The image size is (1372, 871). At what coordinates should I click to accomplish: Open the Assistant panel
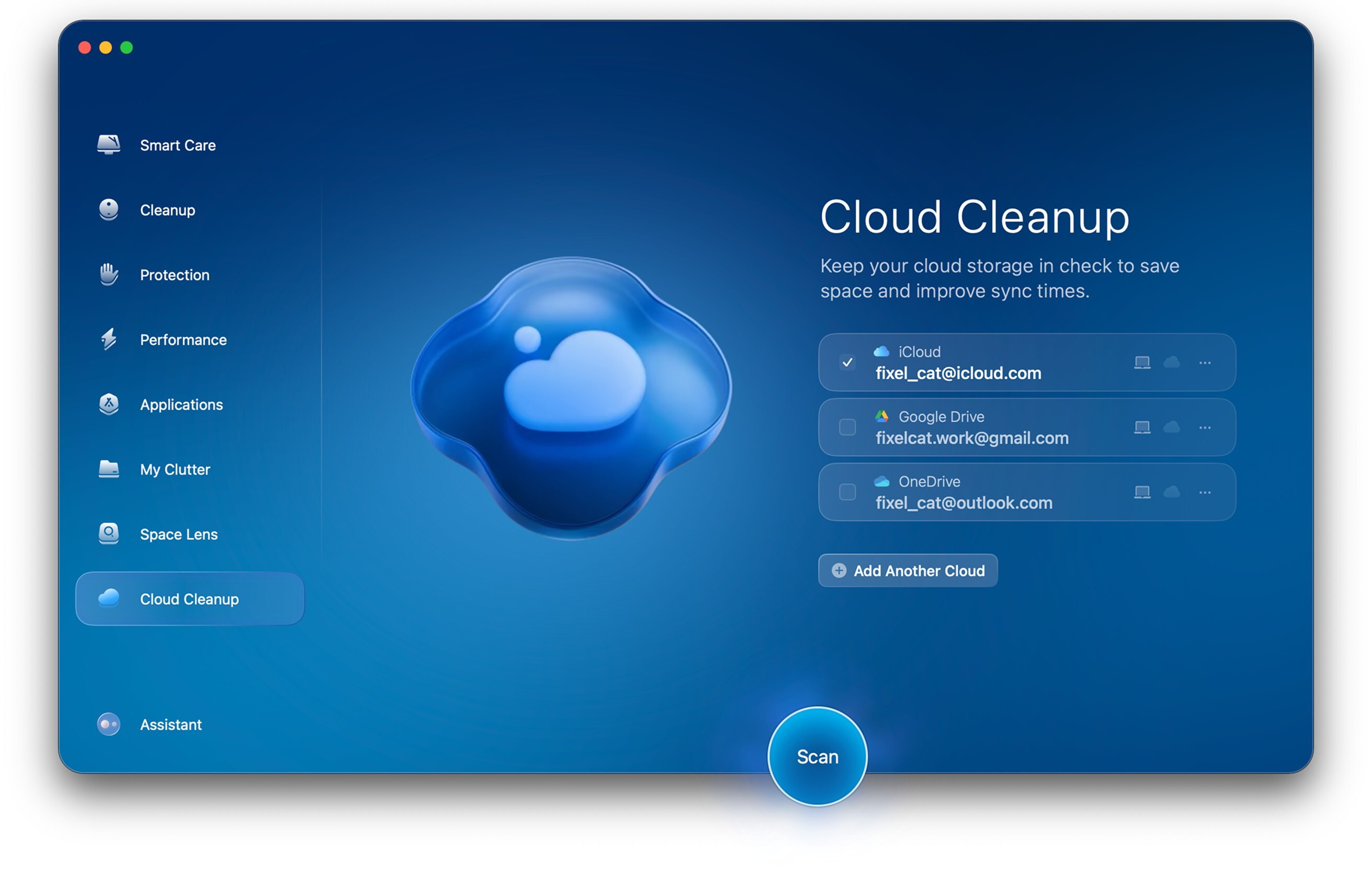[171, 725]
